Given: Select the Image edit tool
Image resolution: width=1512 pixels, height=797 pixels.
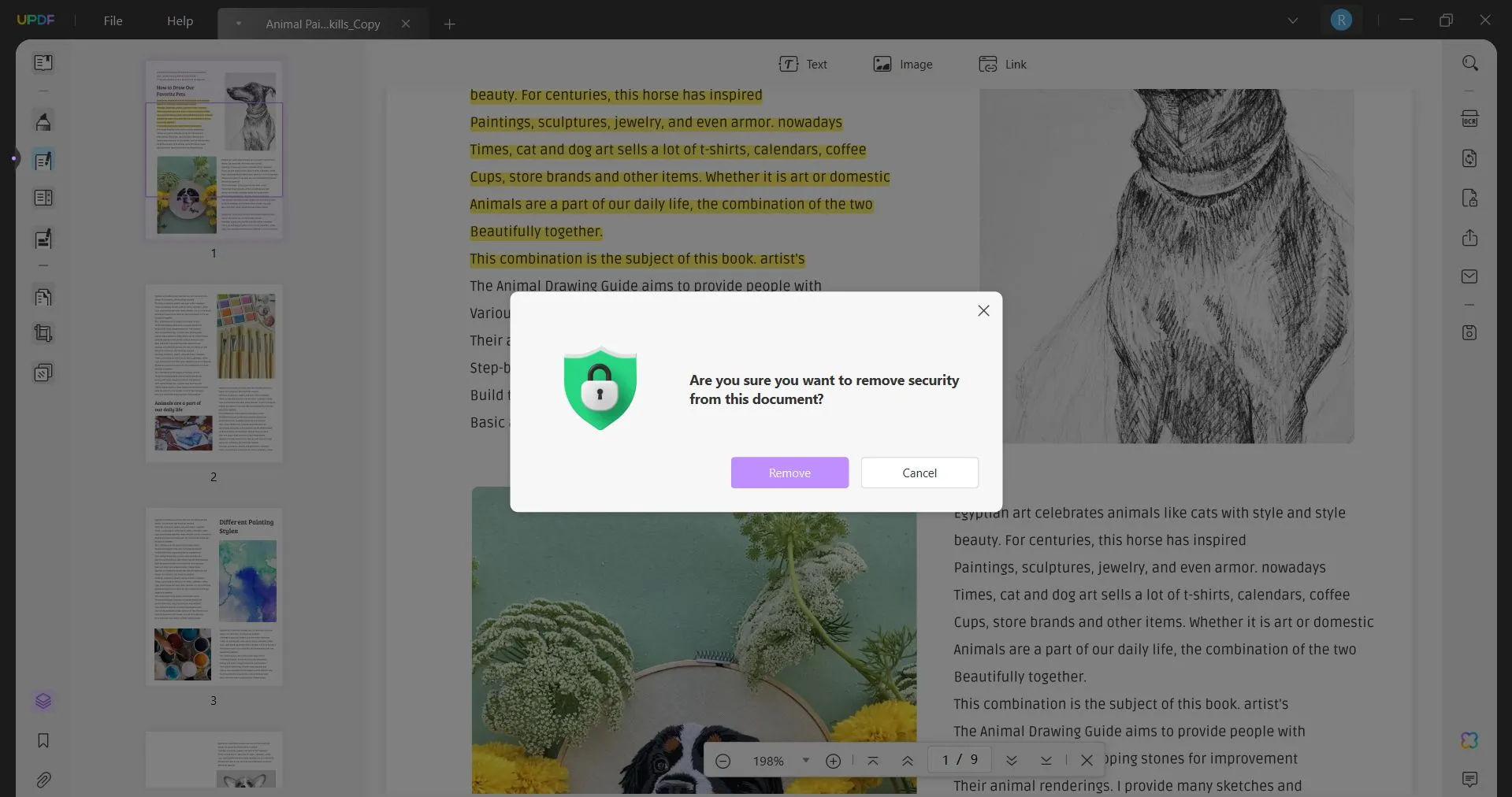Looking at the screenshot, I should [903, 65].
